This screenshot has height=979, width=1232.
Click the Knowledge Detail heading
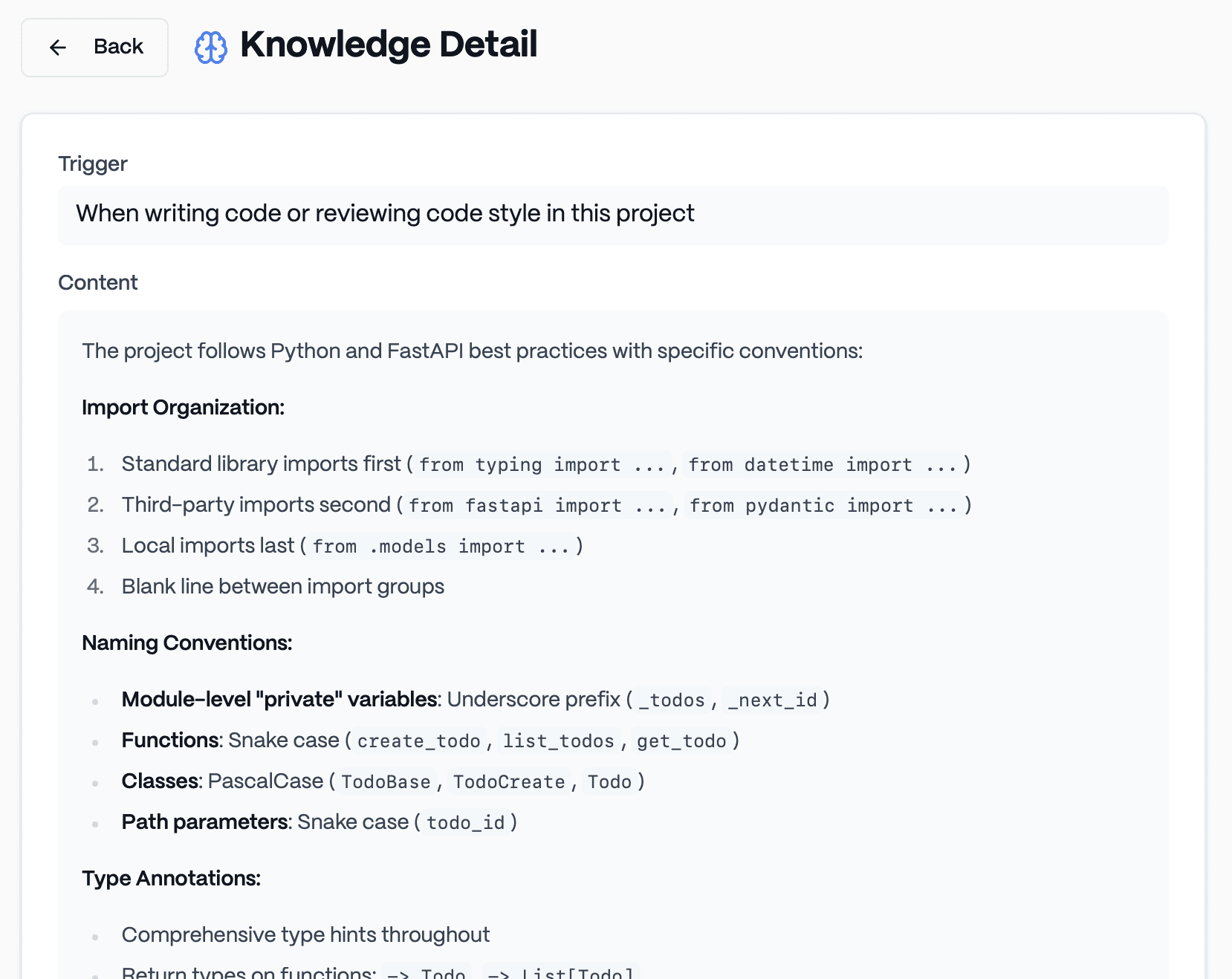(x=389, y=45)
